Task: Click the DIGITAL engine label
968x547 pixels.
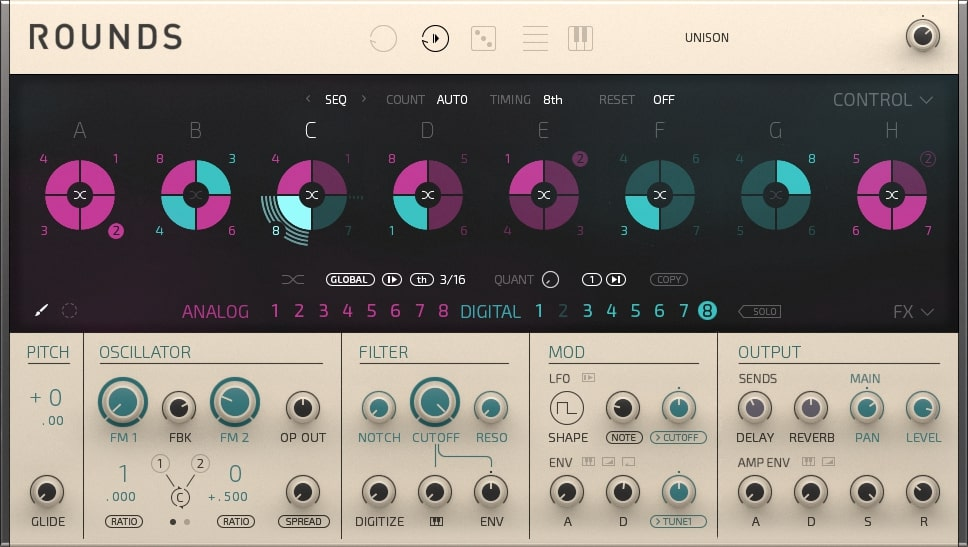Action: click(491, 312)
